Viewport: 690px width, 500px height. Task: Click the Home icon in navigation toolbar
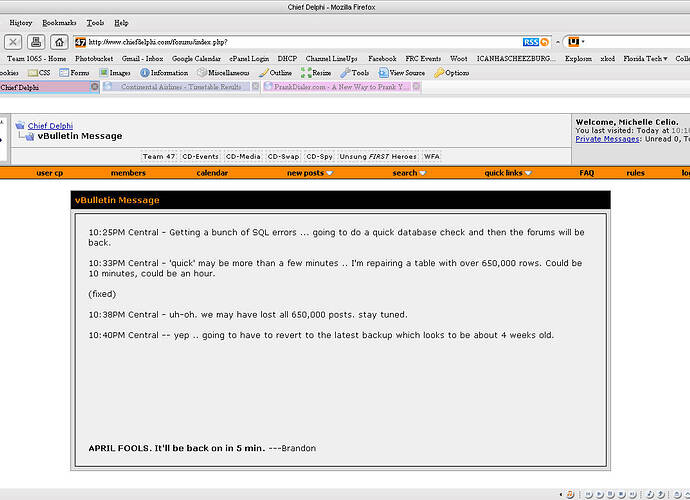(59, 42)
